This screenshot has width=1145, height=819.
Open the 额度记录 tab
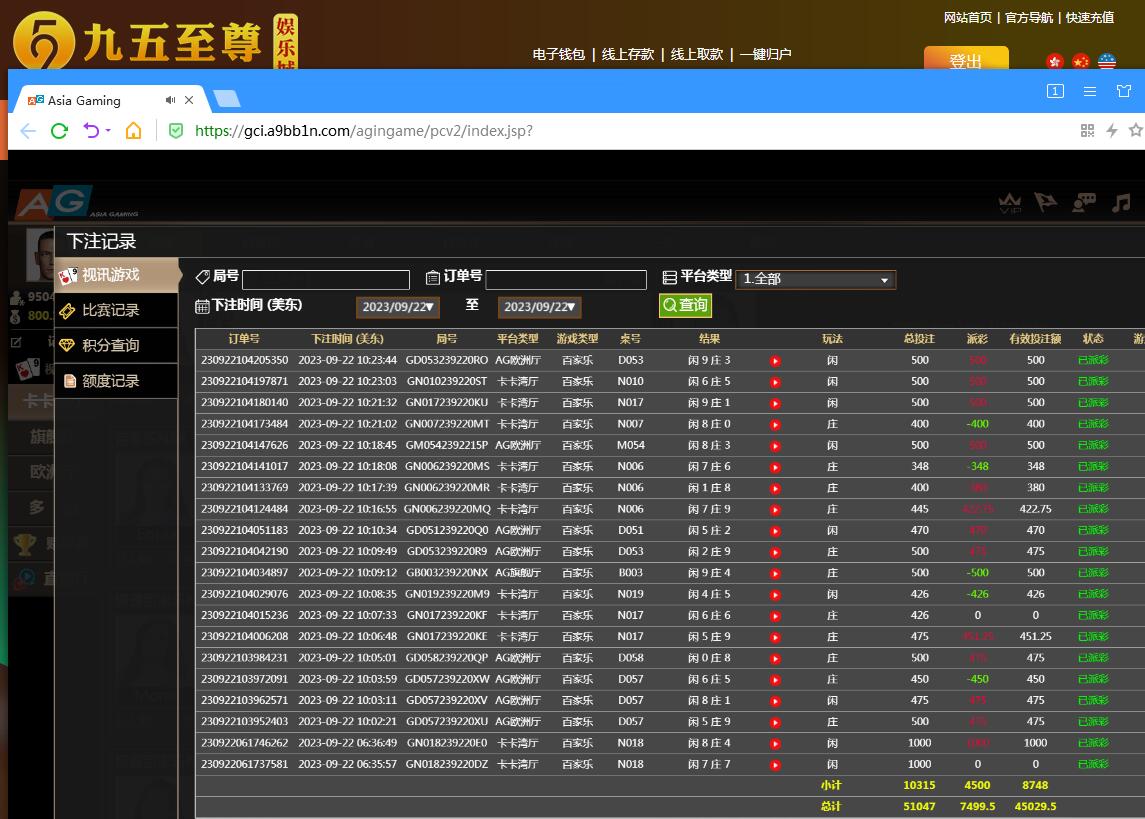110,381
